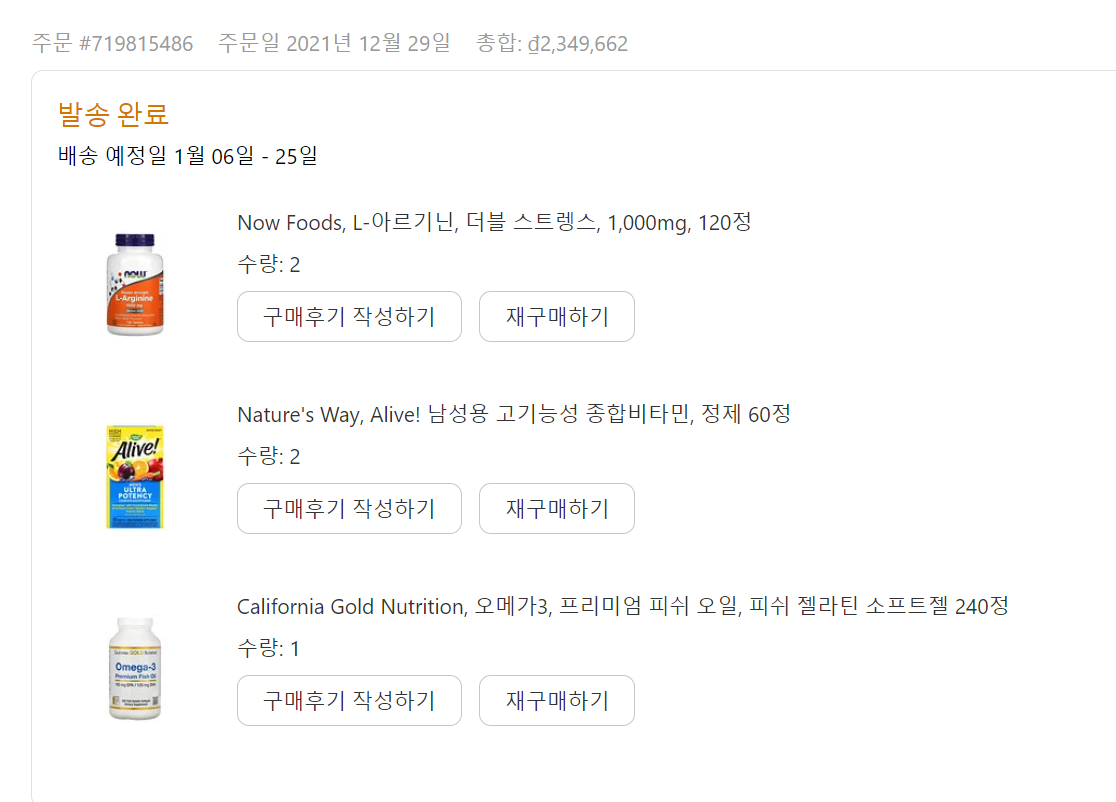The width and height of the screenshot is (1116, 802).
Task: Write a review (구매후기 작성하기) for L-아르기닌
Action: tap(349, 317)
